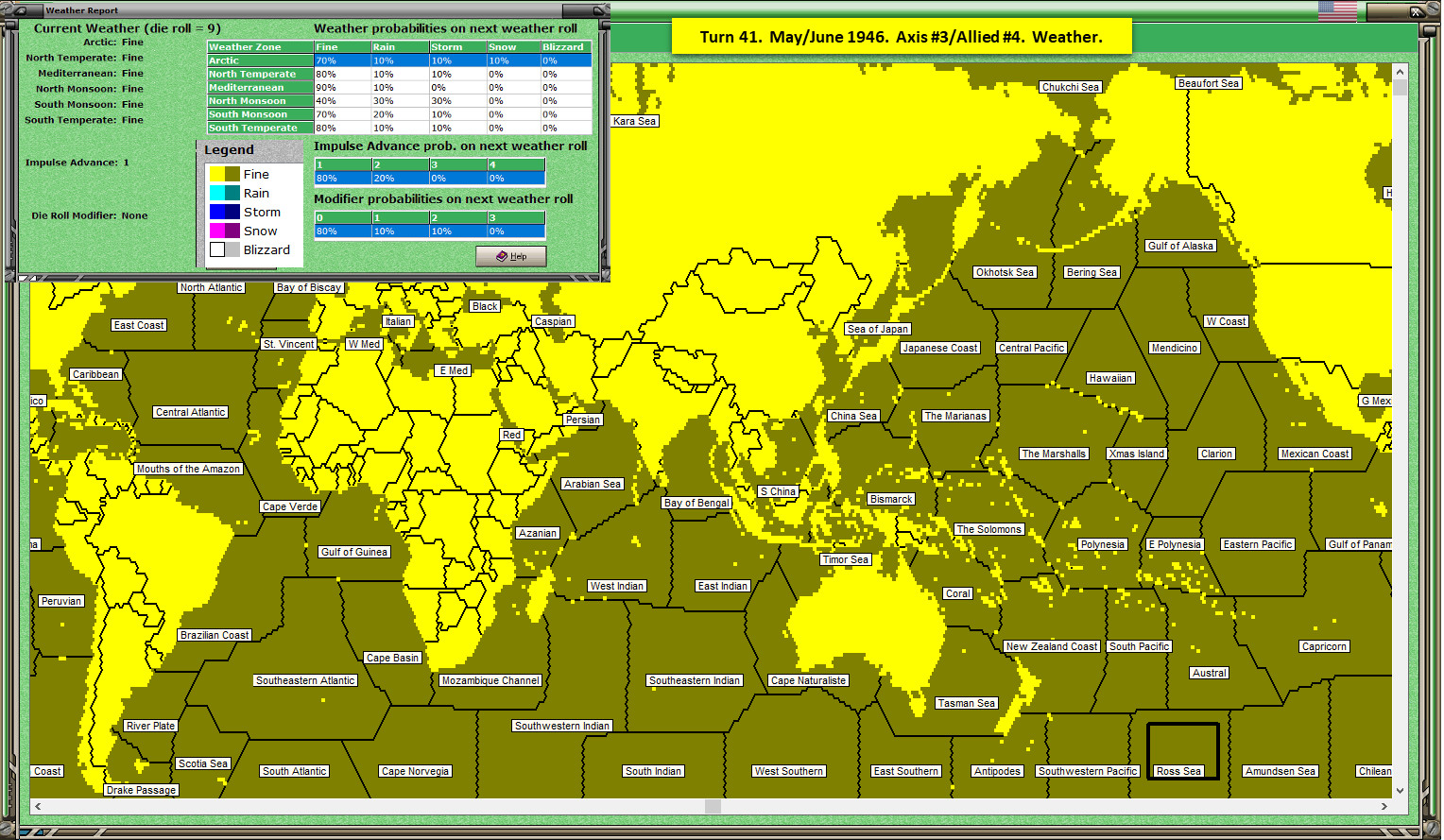Select the South Monsoon row in the table
The width and height of the screenshot is (1444, 840).
tap(400, 114)
